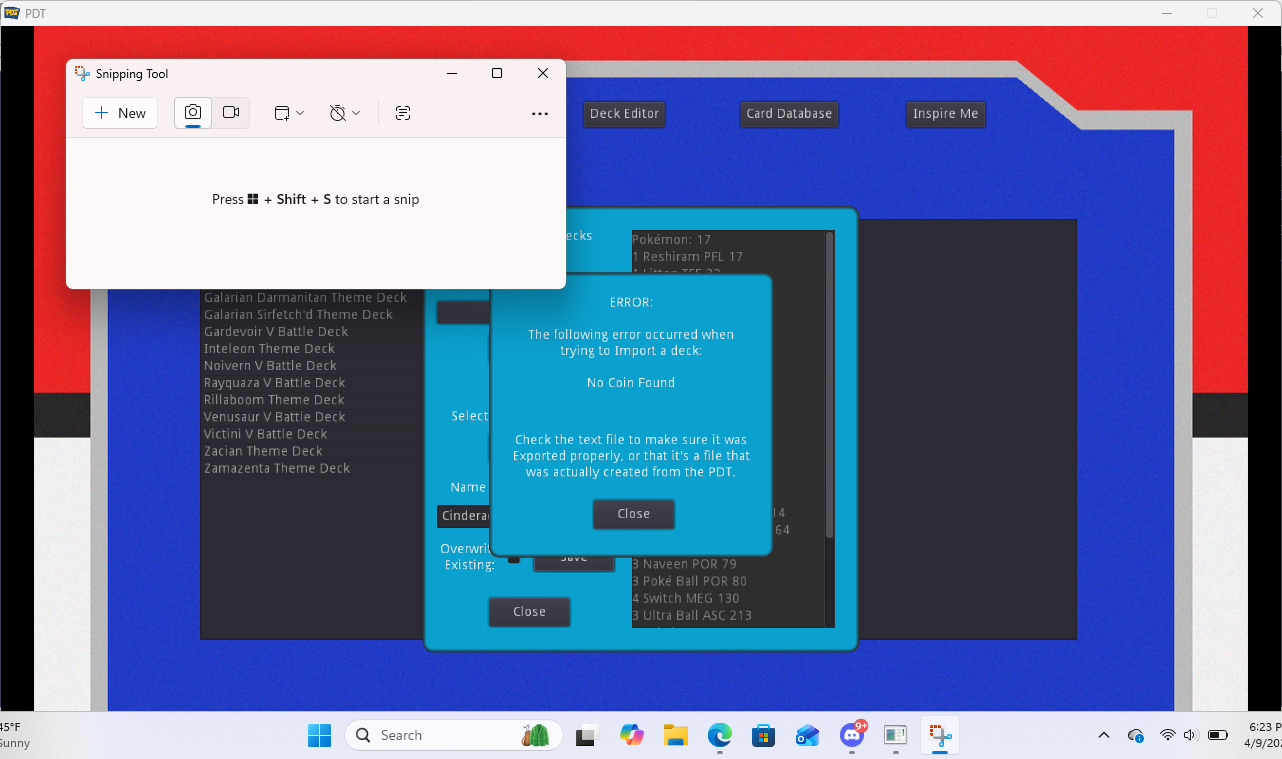1282x759 pixels.
Task: Select Zamazenta Theme Deck
Action: 277,468
